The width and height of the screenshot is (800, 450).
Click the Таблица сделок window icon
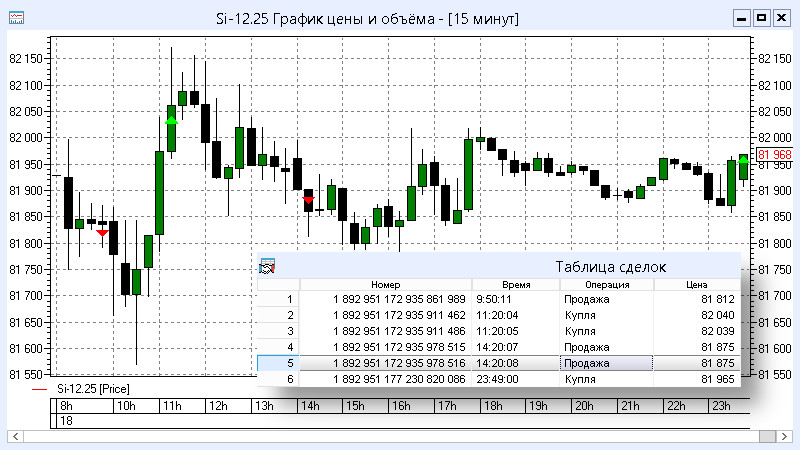[x=267, y=267]
